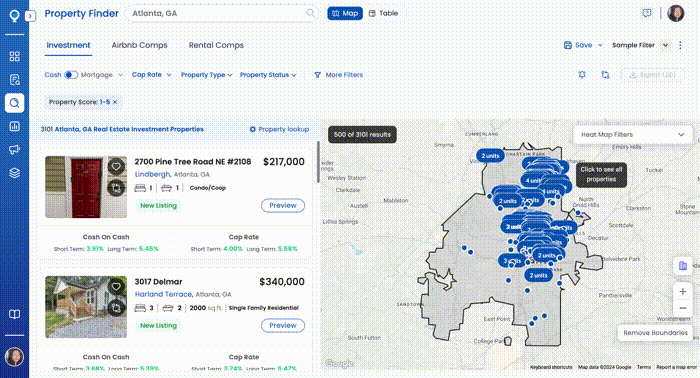
Task: Click the 3017 Delmar listing title
Action: tap(158, 282)
